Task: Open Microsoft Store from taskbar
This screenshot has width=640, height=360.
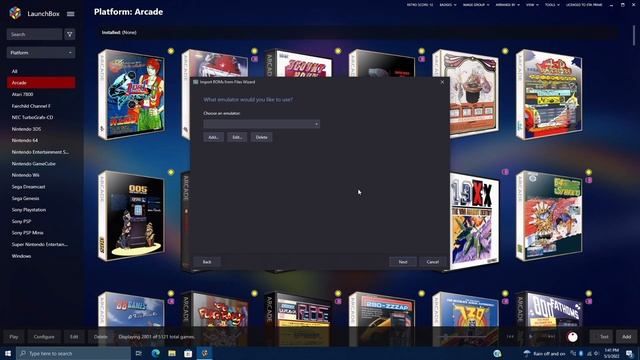Action: 188,353
